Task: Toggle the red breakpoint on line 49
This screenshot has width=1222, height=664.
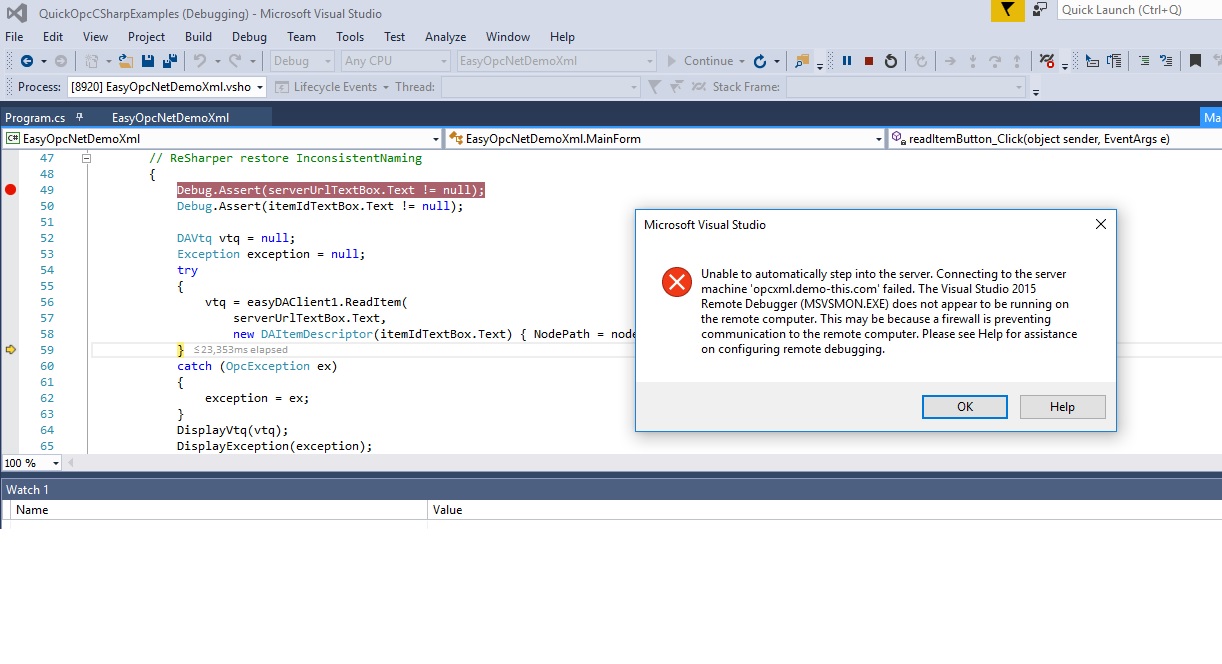Action: (x=11, y=190)
